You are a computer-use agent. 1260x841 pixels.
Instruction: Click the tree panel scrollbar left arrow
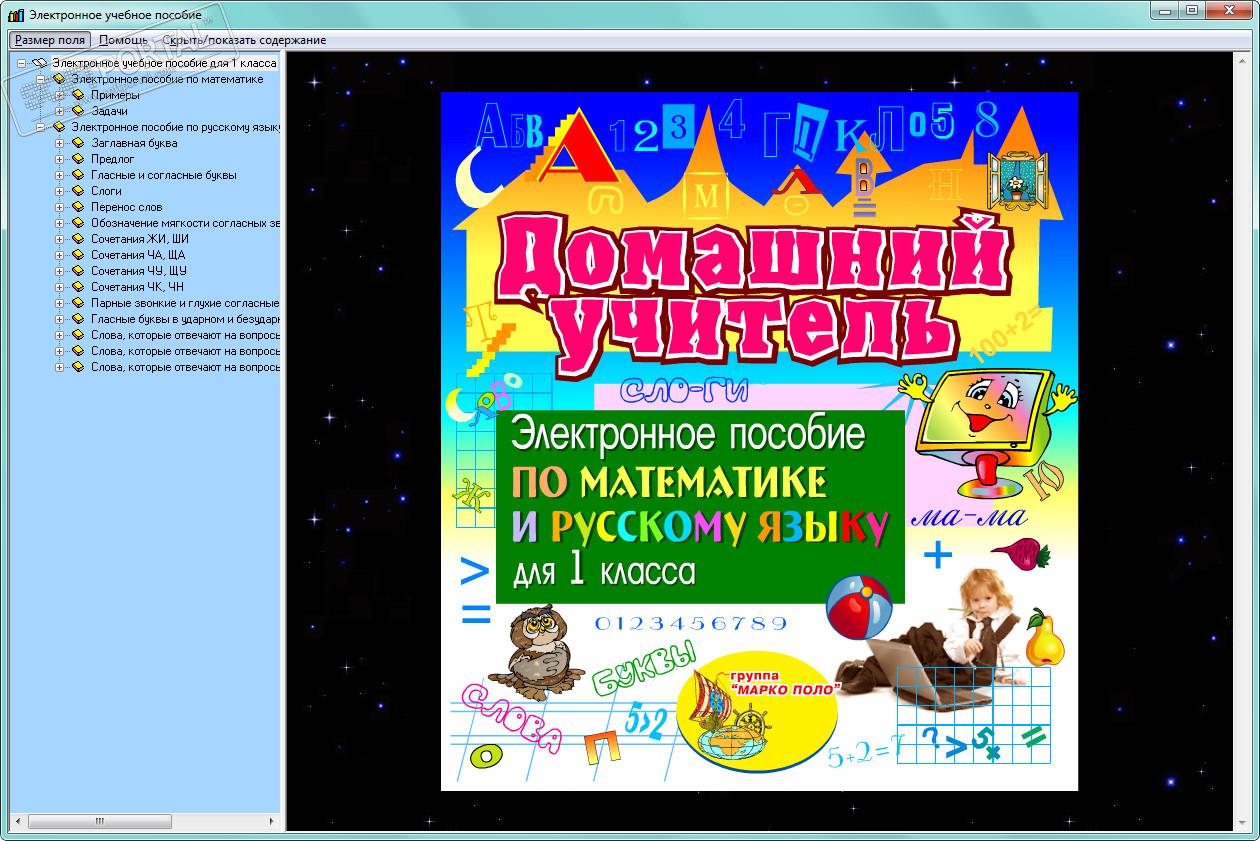(18, 822)
